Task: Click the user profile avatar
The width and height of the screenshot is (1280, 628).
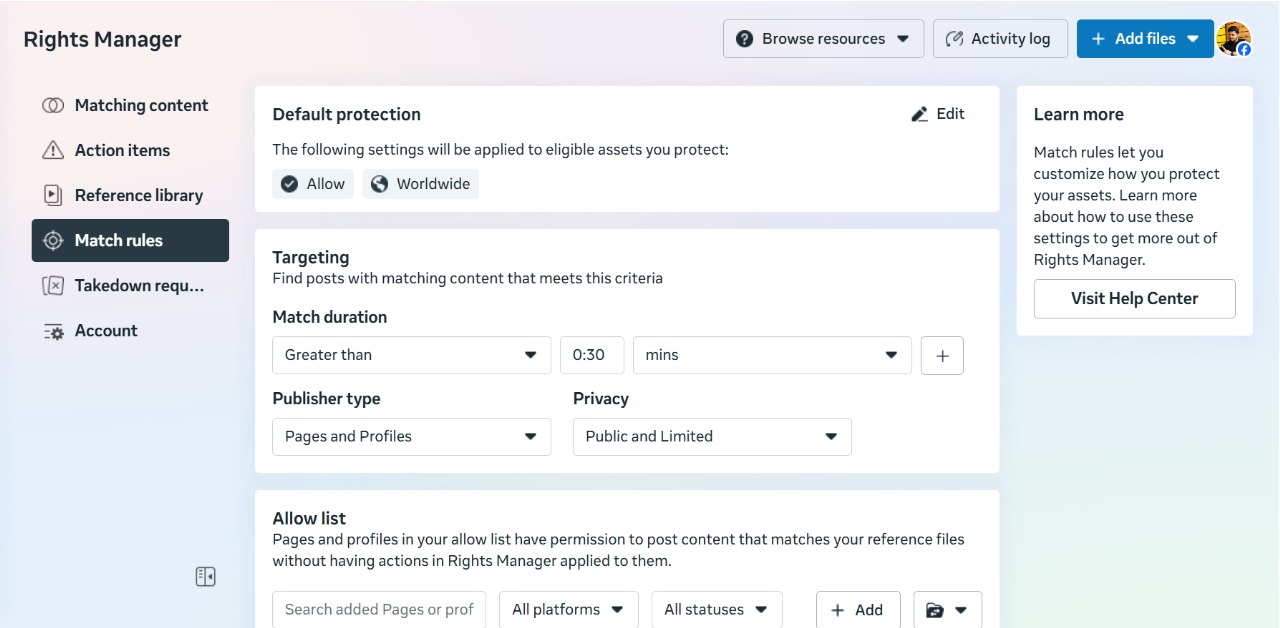Action: tap(1233, 39)
